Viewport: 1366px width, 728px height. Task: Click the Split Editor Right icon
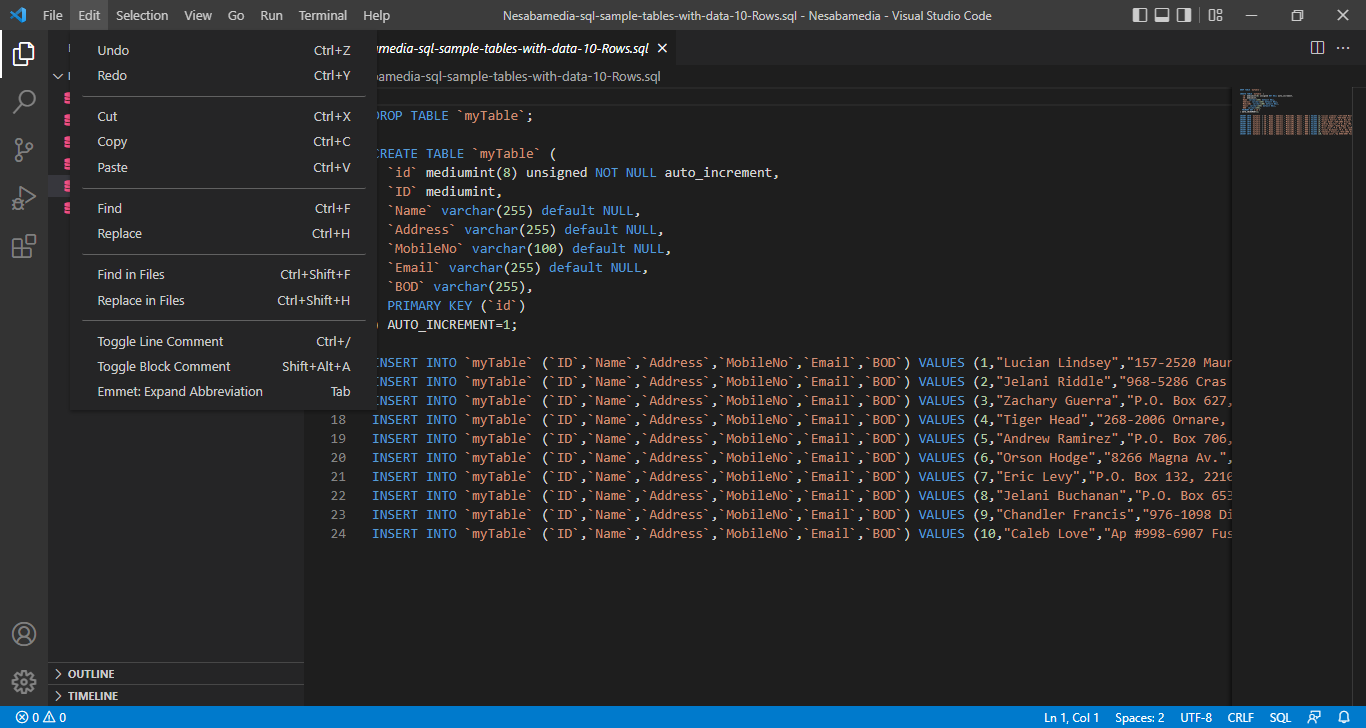pos(1317,48)
